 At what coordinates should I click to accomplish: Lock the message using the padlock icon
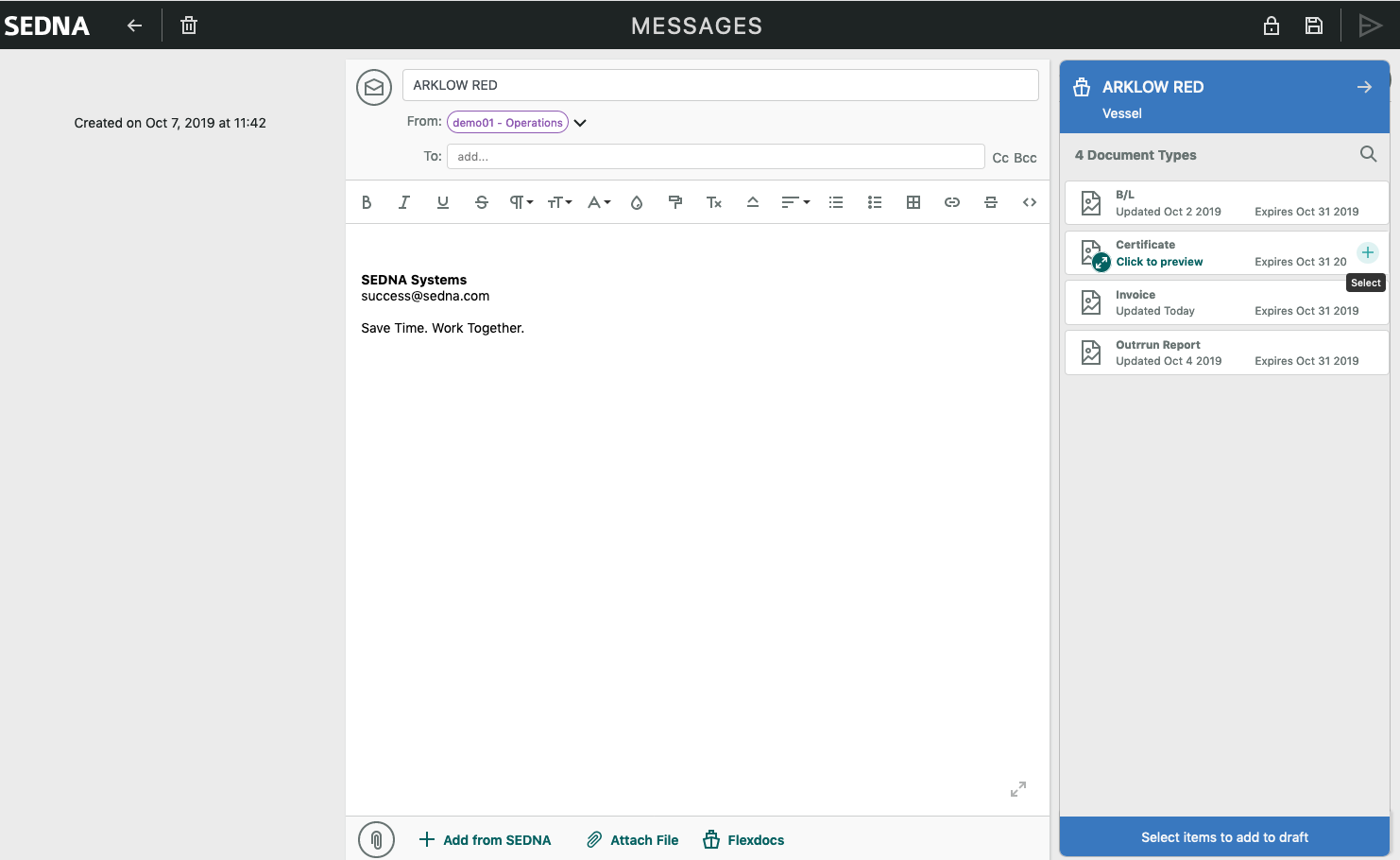[1271, 26]
